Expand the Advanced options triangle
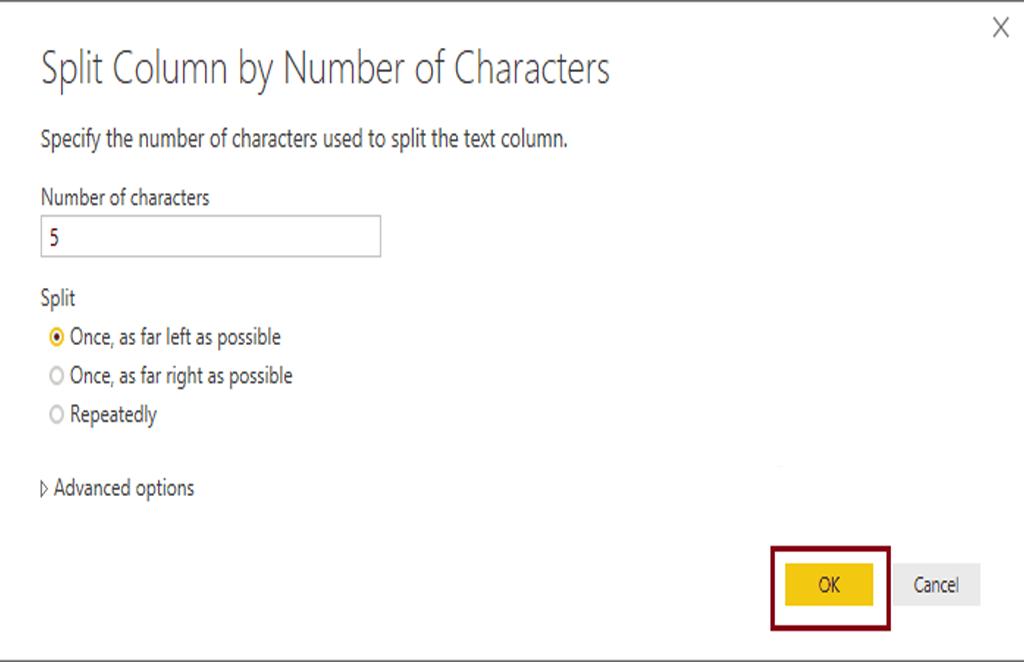Viewport: 1024px width, 662px height. (x=44, y=489)
